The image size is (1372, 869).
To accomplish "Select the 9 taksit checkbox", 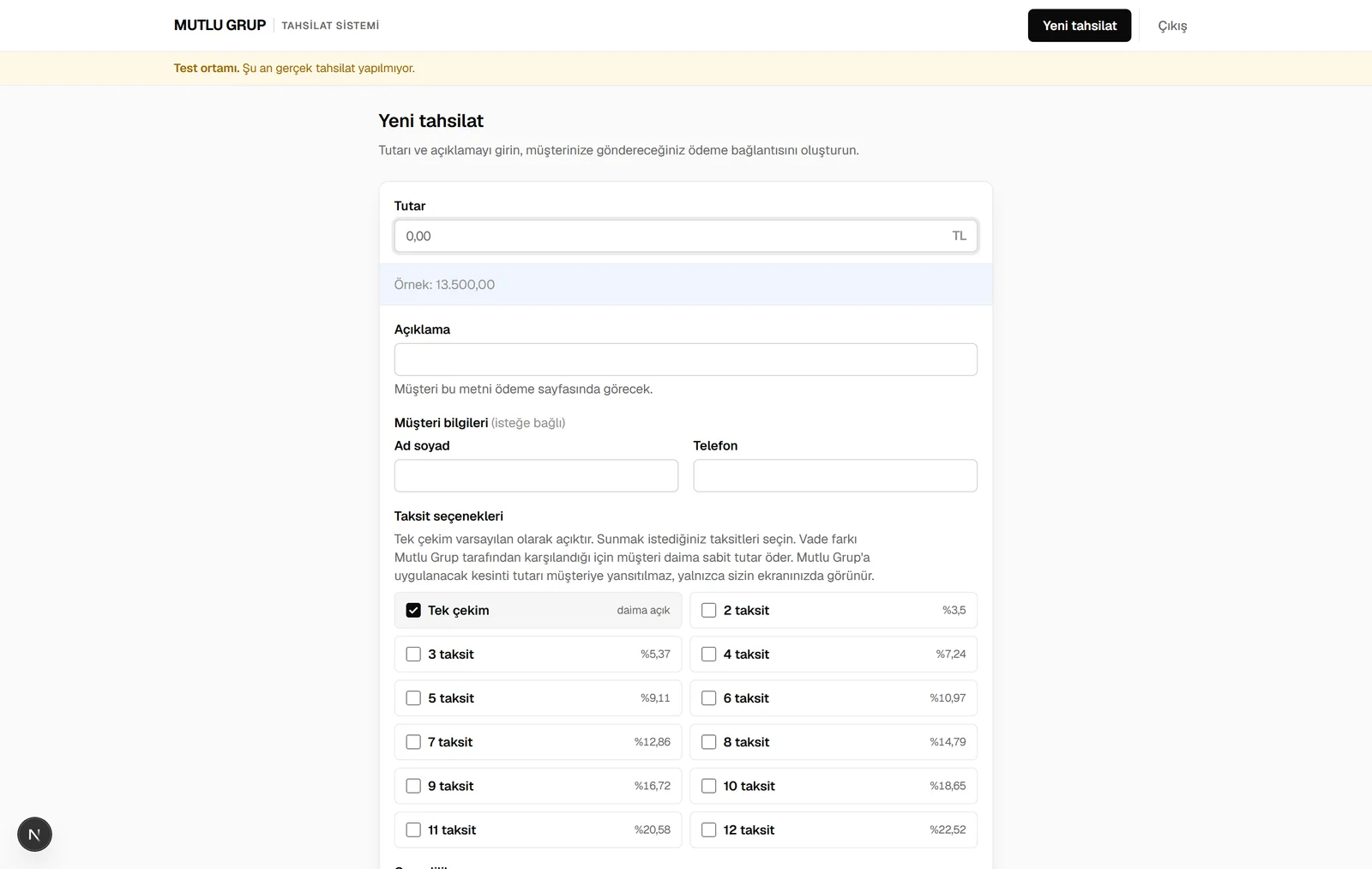I will point(413,786).
